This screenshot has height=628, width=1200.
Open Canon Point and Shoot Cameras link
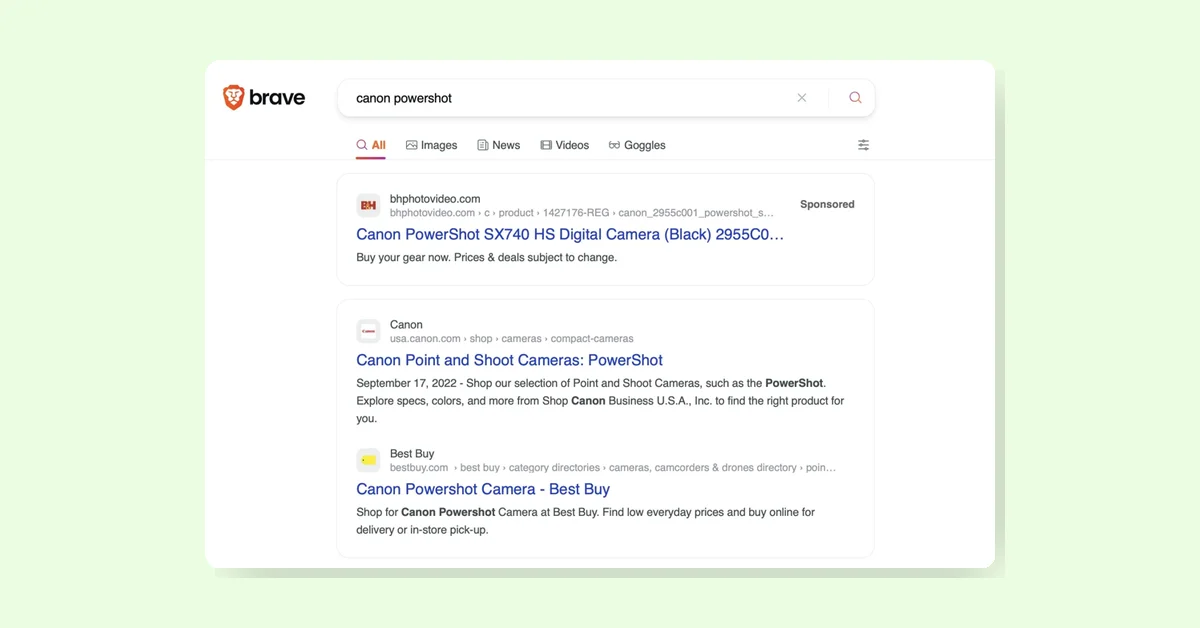(510, 360)
